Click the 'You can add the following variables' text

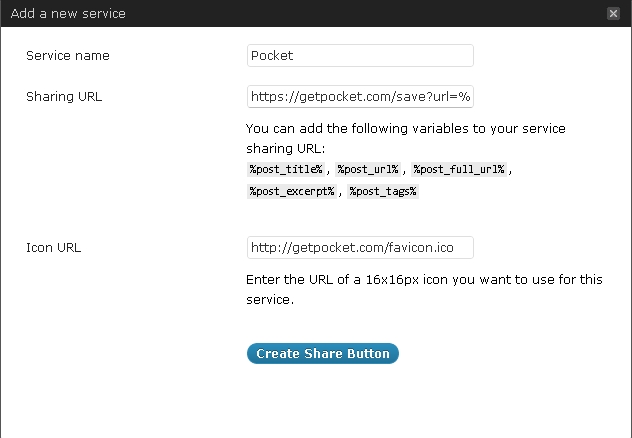405,138
